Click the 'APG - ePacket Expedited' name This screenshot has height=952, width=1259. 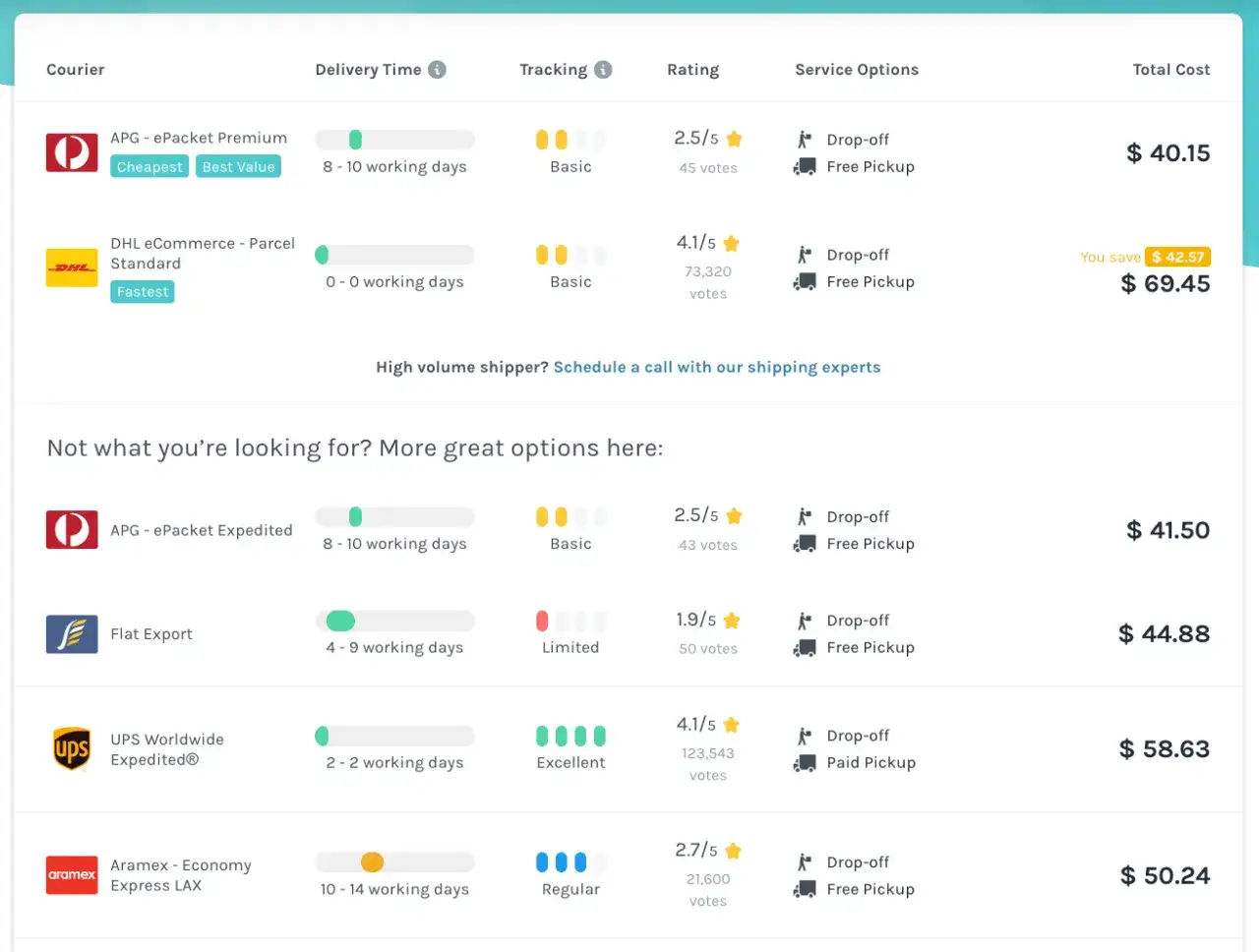[202, 531]
